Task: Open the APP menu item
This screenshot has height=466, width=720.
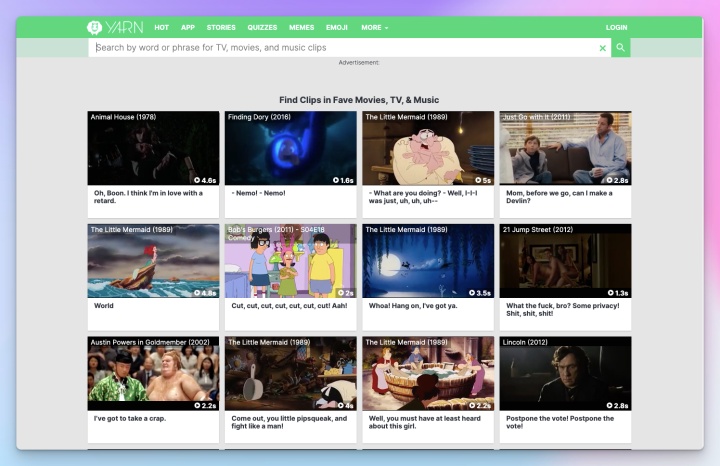Action: (x=188, y=28)
